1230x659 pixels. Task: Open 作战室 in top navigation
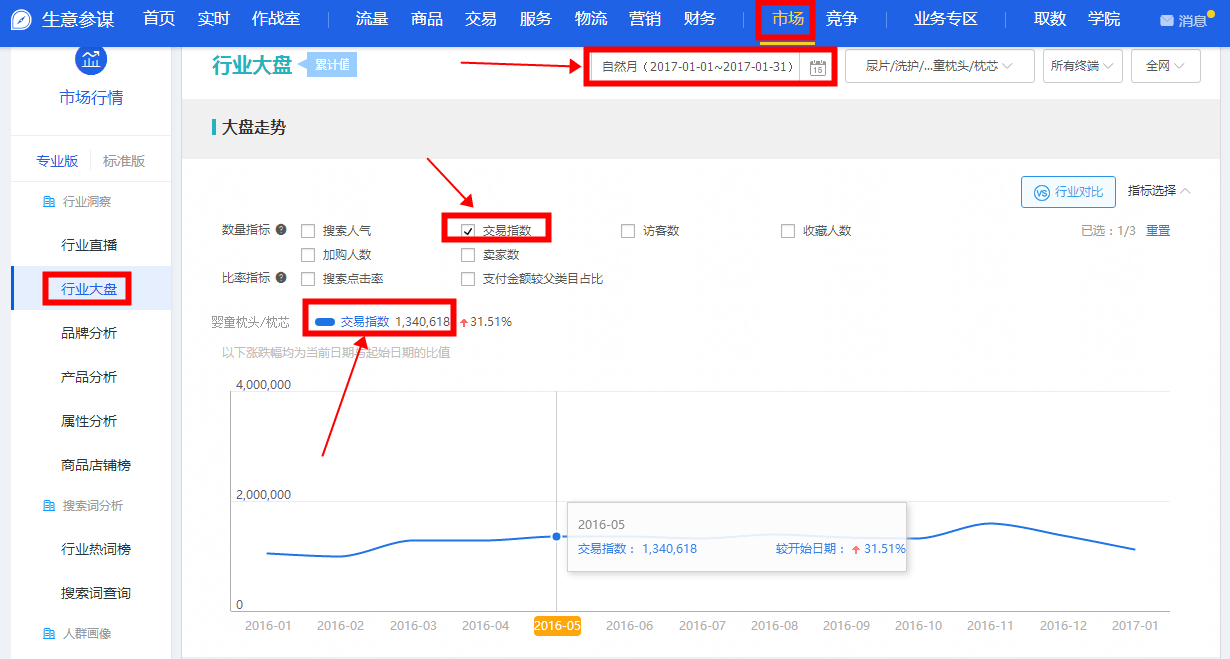point(276,19)
